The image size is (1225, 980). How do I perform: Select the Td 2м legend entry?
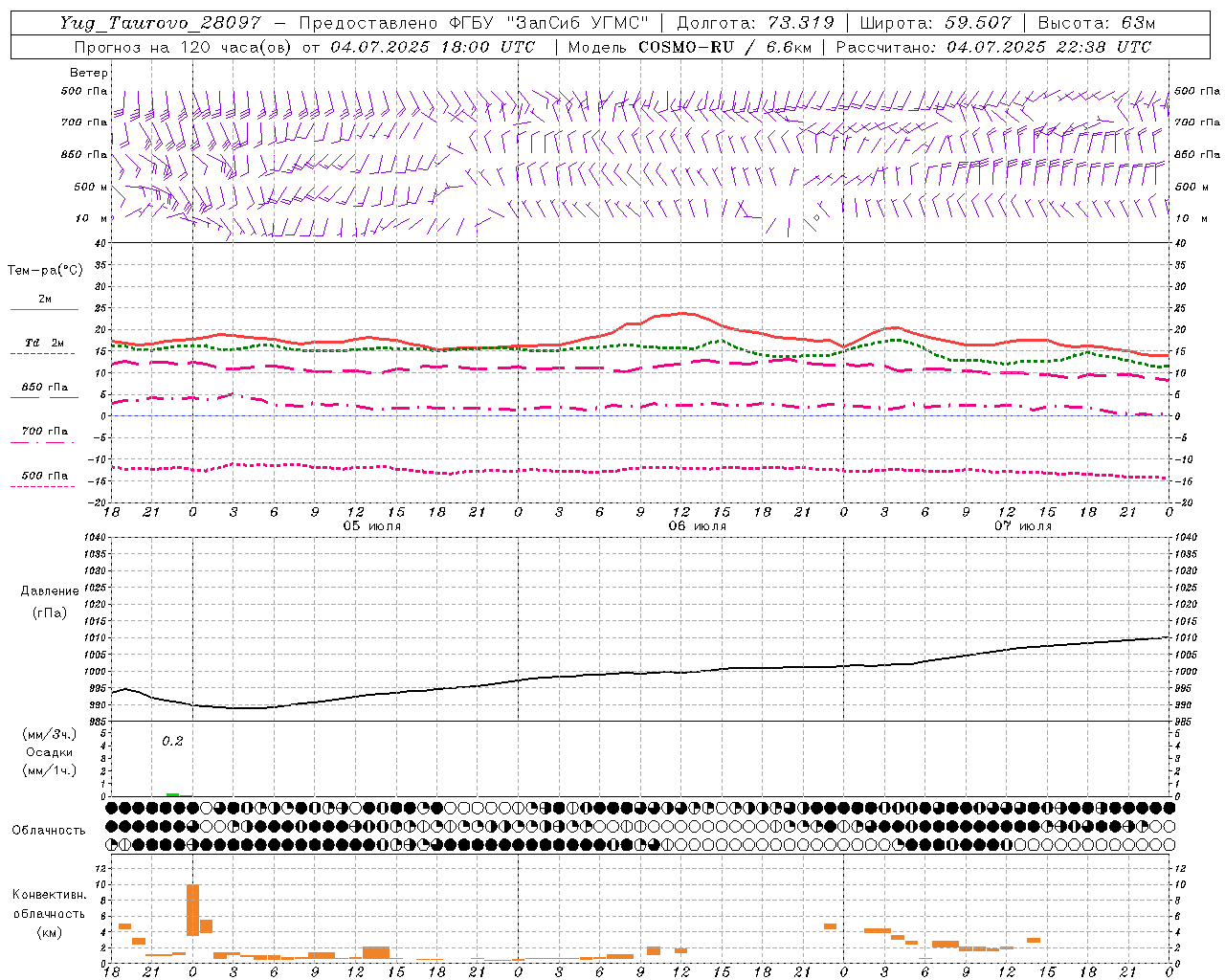44,343
